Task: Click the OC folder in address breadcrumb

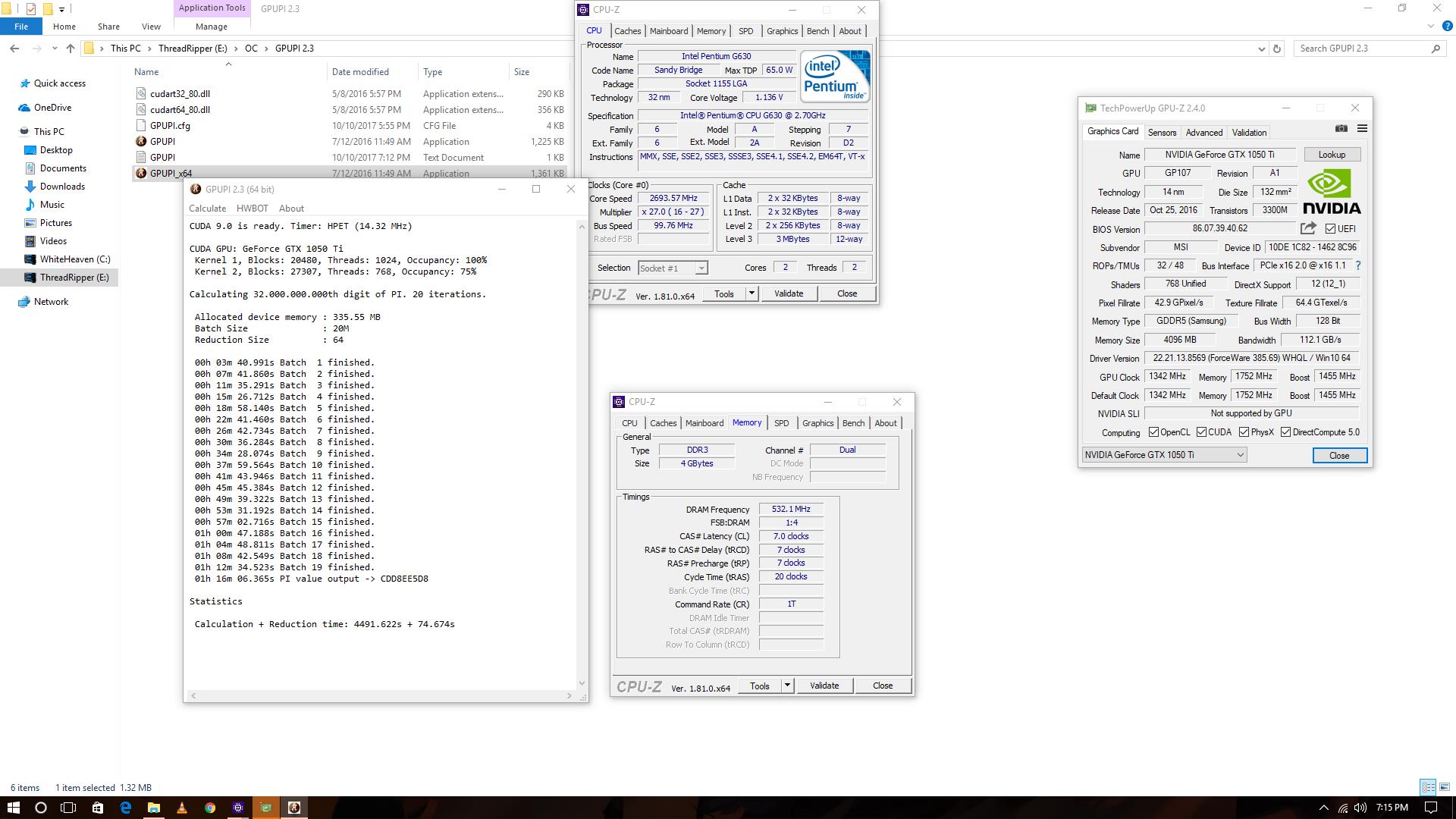Action: coord(251,49)
